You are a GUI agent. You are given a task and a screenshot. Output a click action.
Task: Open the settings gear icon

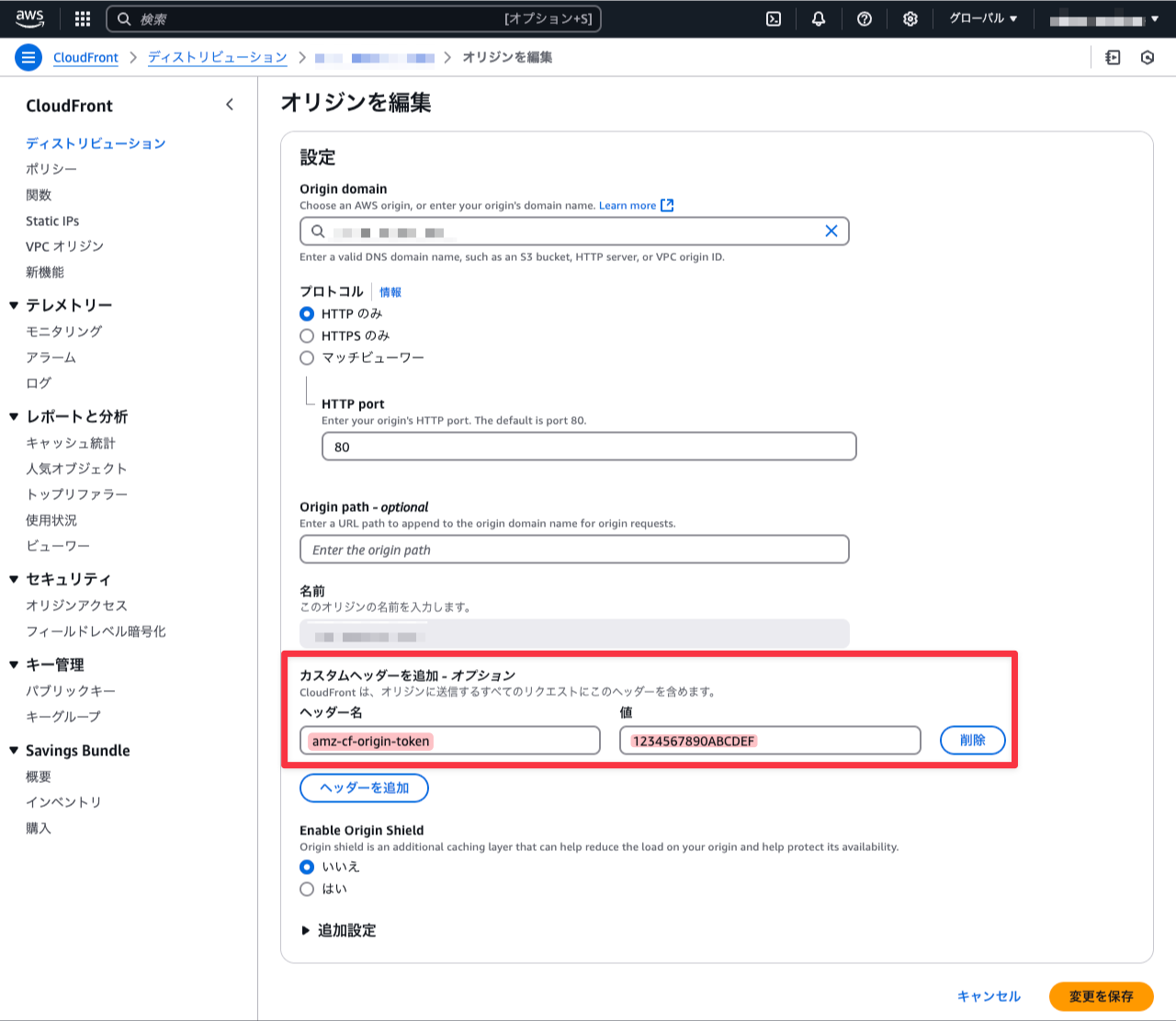(910, 18)
